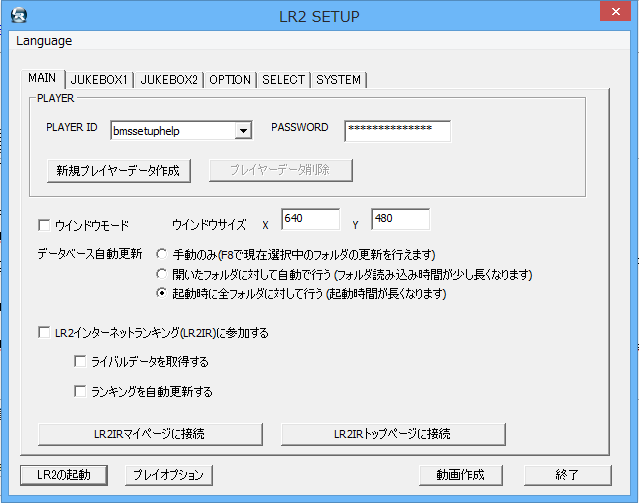Check ランキングを自動更新する option
Screen dimensions: 639x503
80,391
